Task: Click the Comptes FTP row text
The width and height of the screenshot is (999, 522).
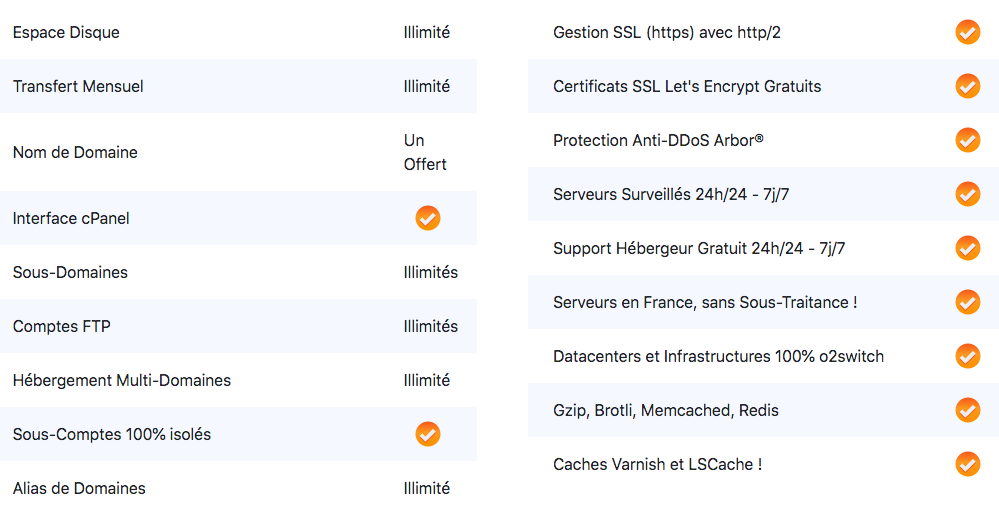Action: coord(62,326)
